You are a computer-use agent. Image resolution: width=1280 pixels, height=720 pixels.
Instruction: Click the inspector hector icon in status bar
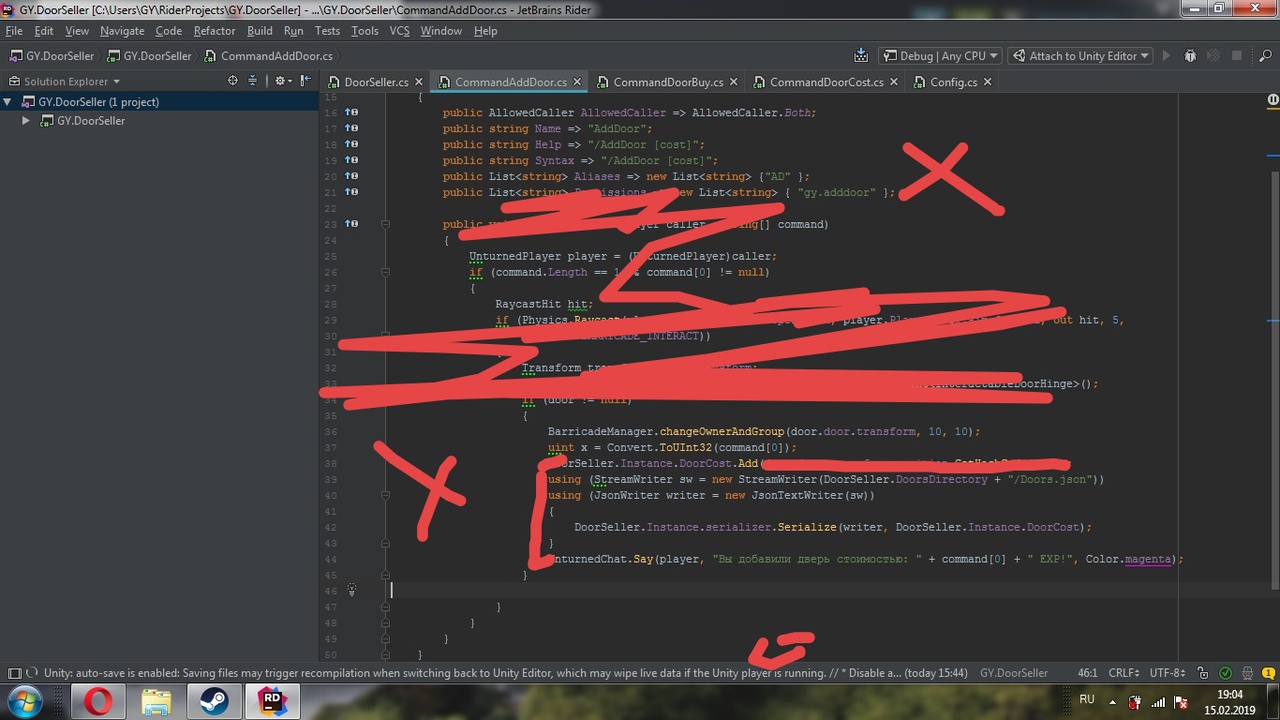[x=1247, y=674]
